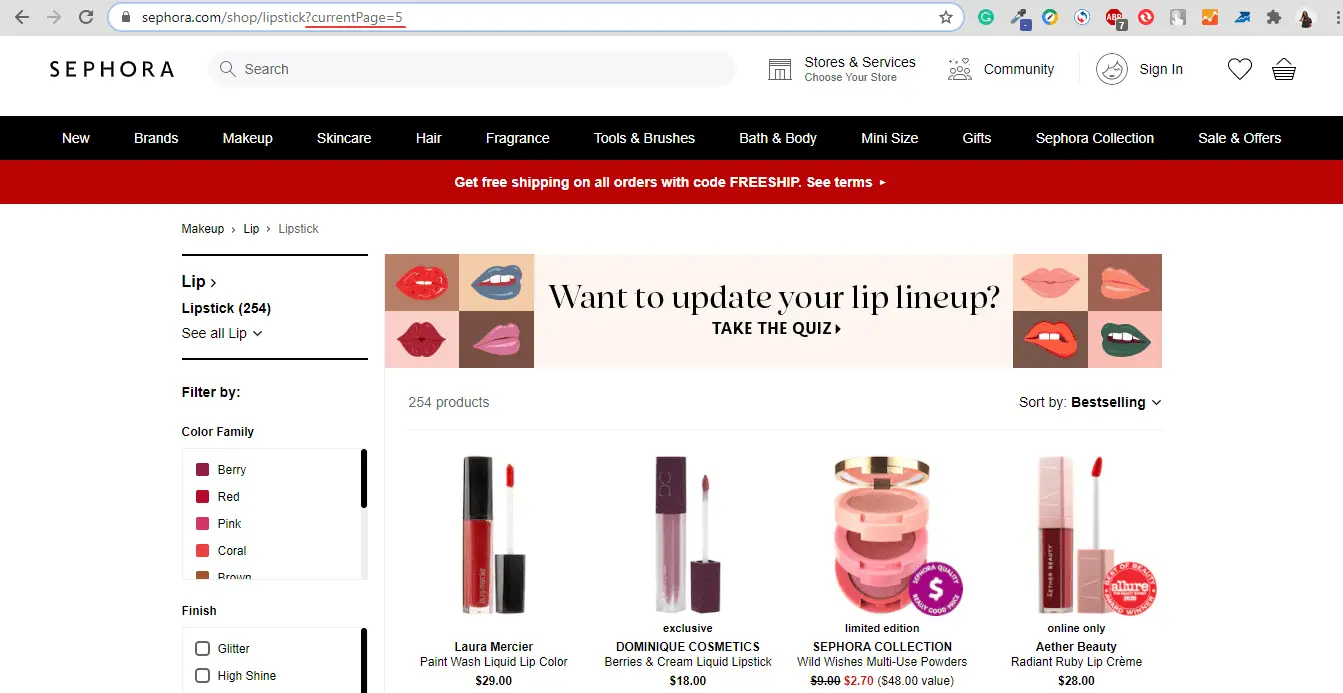Bookmark page with the star icon
Screen dimensions: 1343x693
coord(946,17)
